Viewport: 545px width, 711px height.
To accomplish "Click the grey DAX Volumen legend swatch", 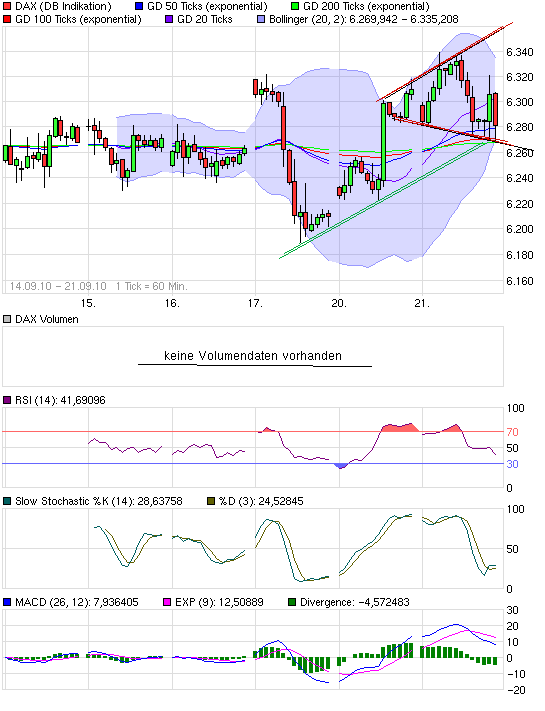I will coord(7,319).
